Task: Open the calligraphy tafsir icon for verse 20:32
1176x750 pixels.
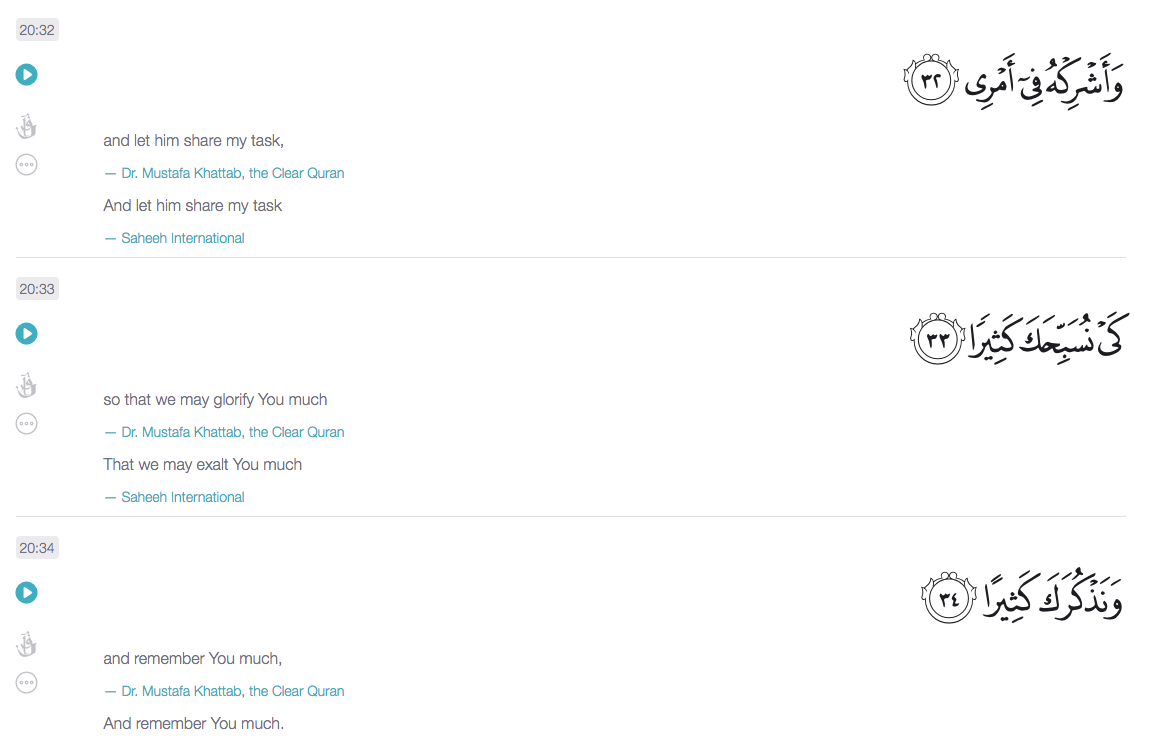Action: pos(27,127)
